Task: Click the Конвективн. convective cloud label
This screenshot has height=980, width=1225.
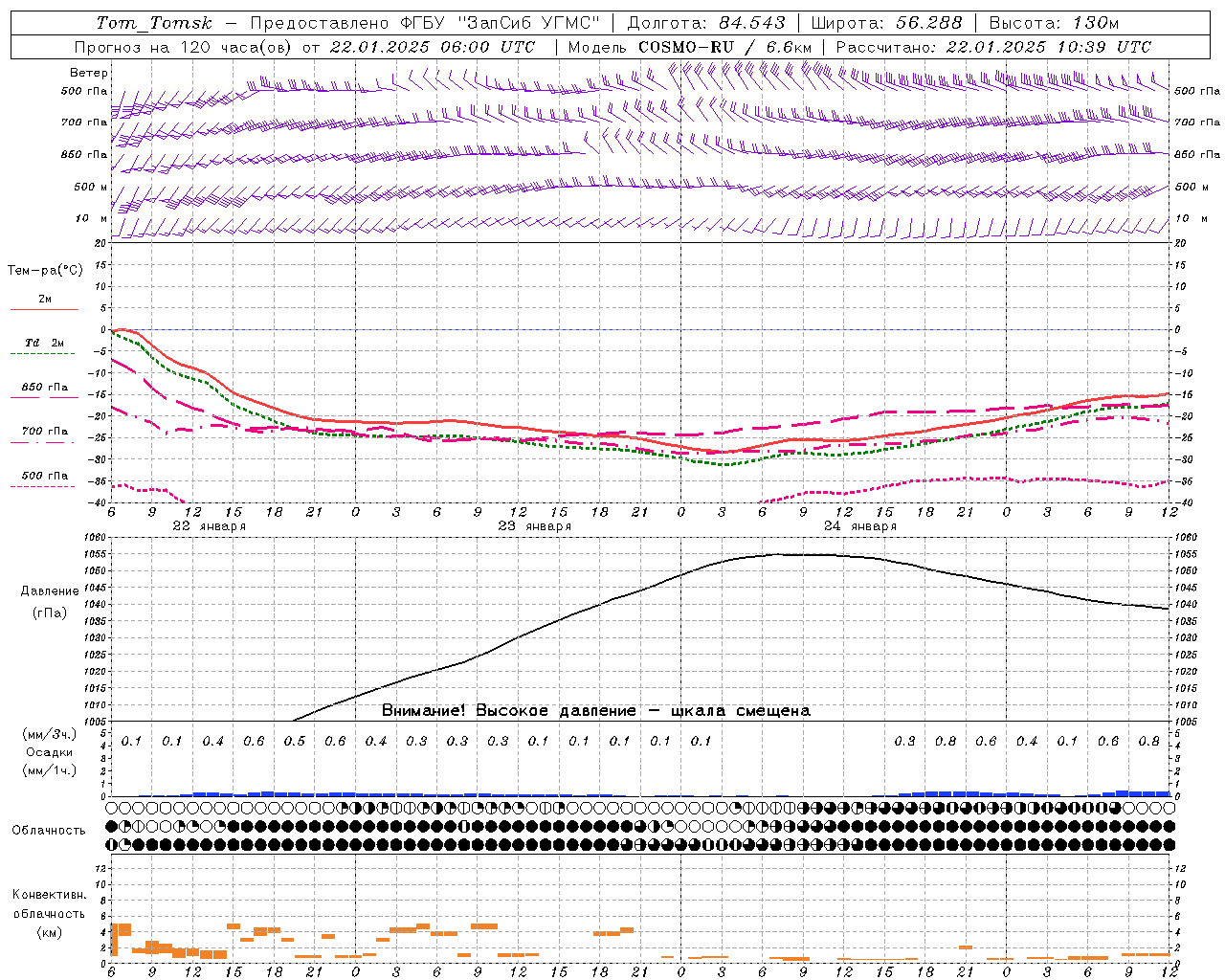Action: pyautogui.click(x=49, y=895)
